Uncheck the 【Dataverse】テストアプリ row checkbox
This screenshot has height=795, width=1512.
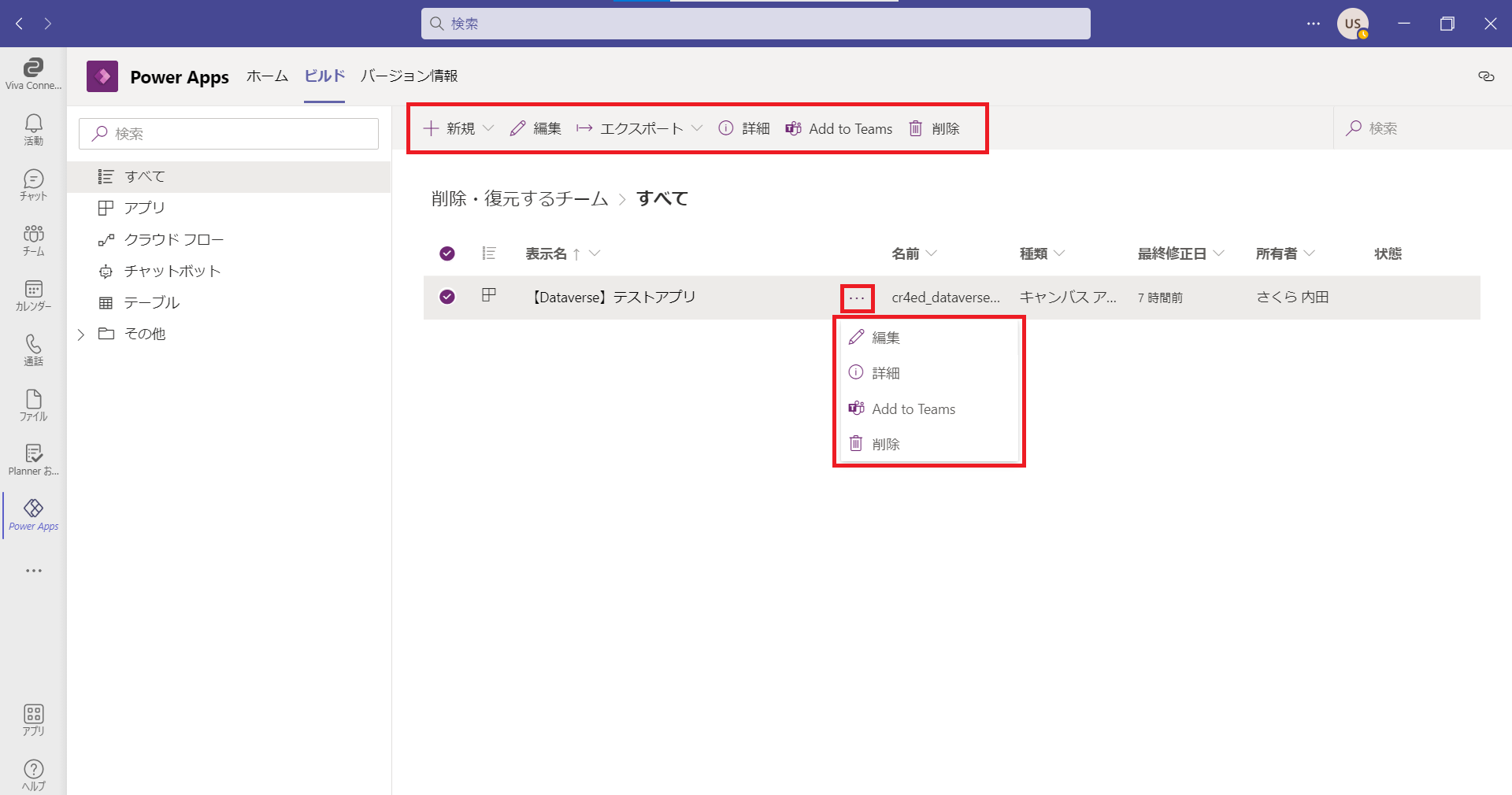[447, 297]
